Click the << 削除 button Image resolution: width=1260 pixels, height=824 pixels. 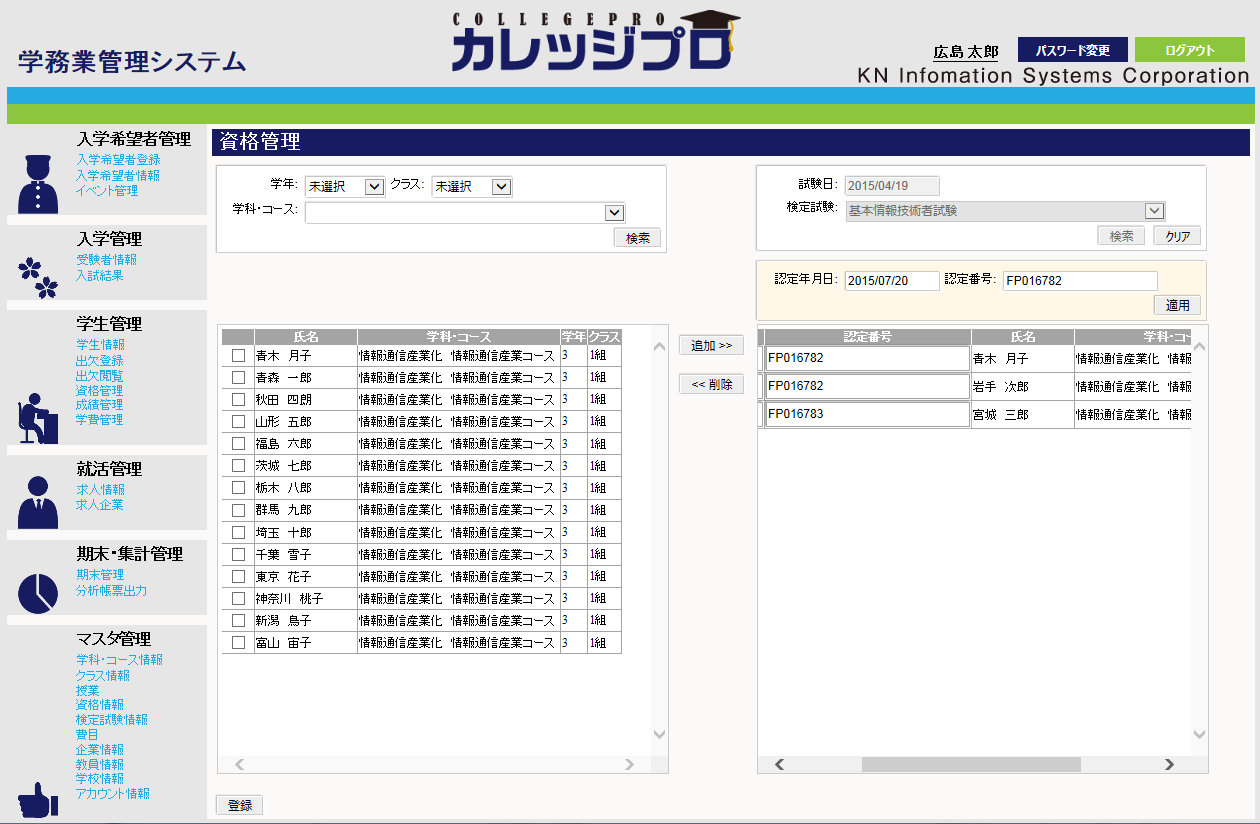click(711, 384)
